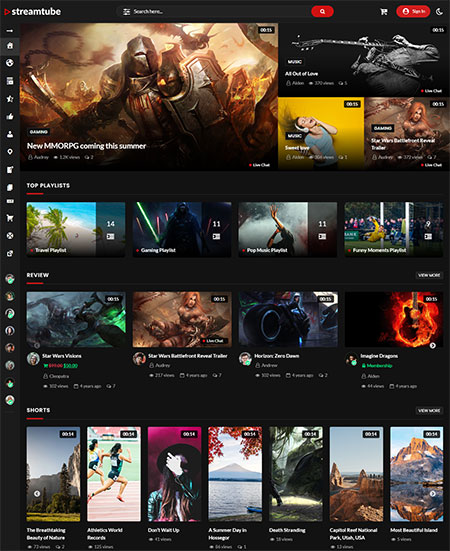
Task: Open Horizon: Zero Dawn thumbnail
Action: click(x=288, y=319)
